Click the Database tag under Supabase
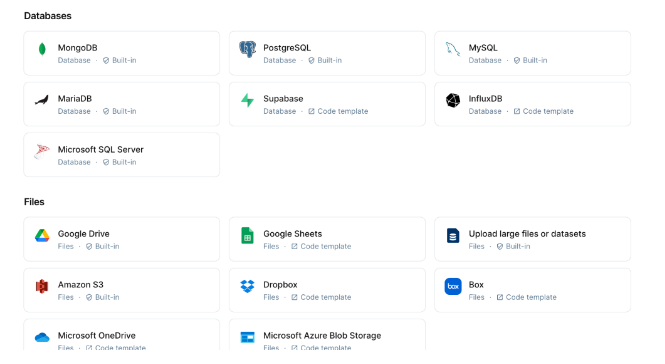The width and height of the screenshot is (665, 364). click(279, 111)
